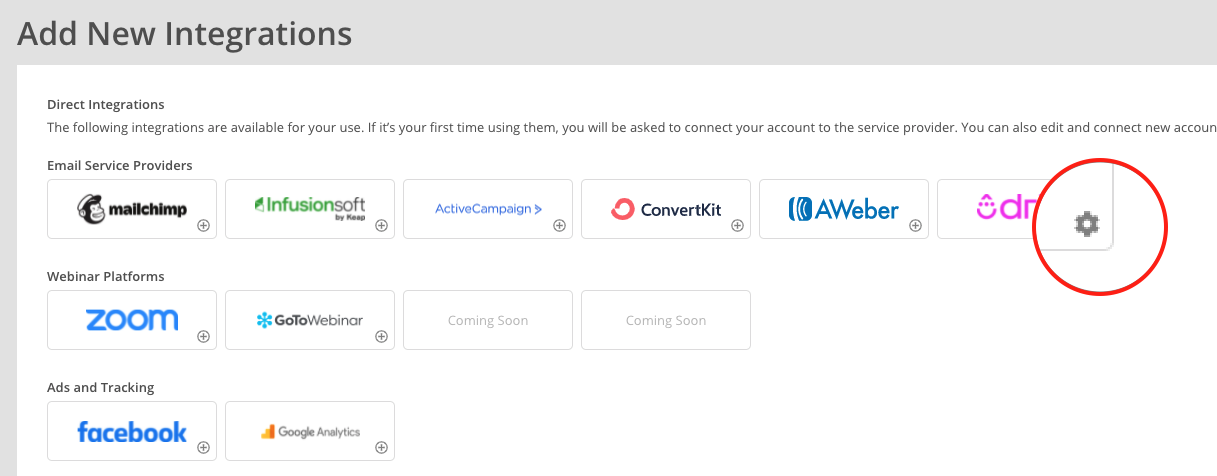Click the plus icon on Facebook

pos(203,448)
